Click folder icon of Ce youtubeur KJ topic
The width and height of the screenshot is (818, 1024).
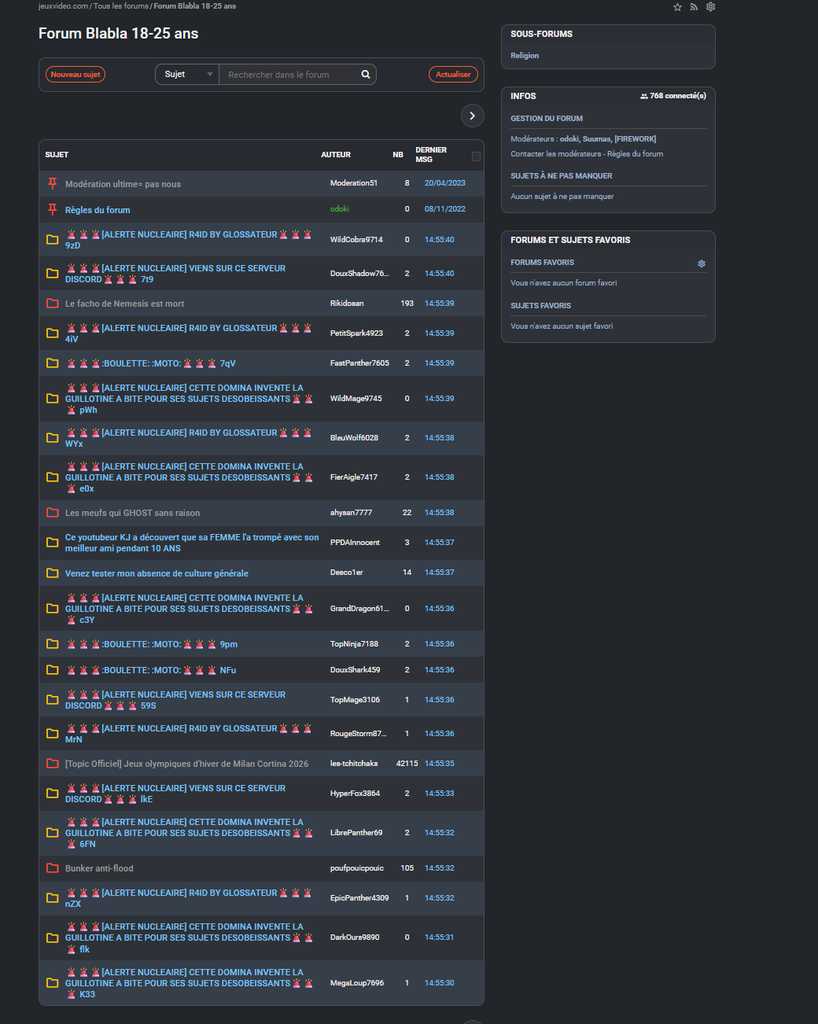point(52,542)
